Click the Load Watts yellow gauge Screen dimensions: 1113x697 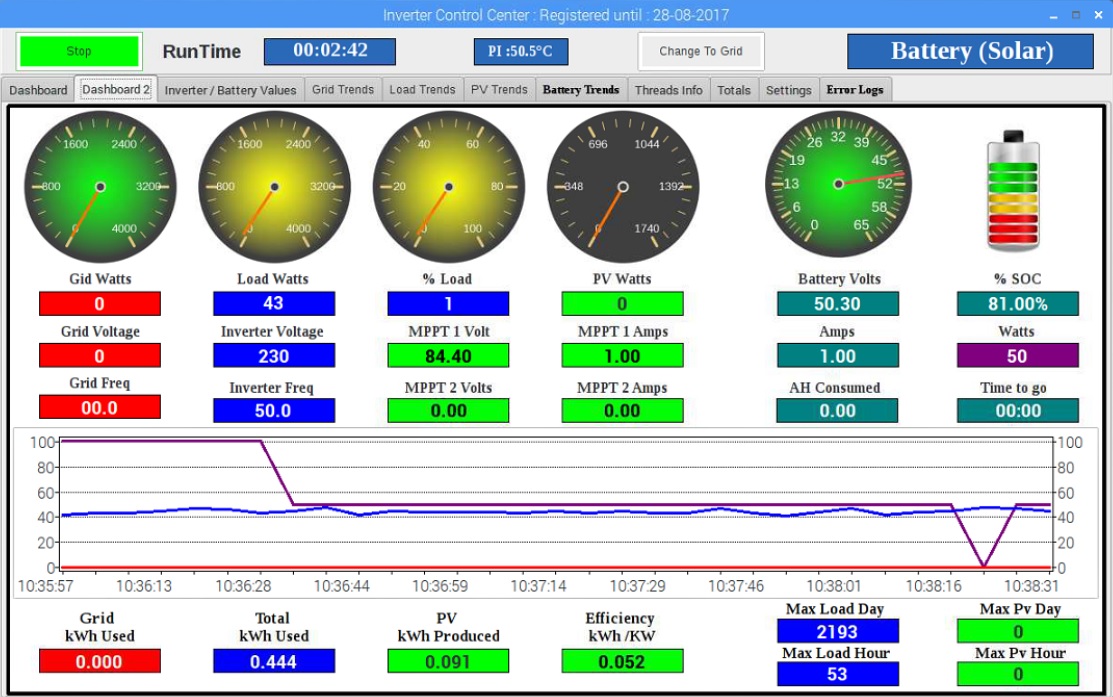(x=274, y=187)
